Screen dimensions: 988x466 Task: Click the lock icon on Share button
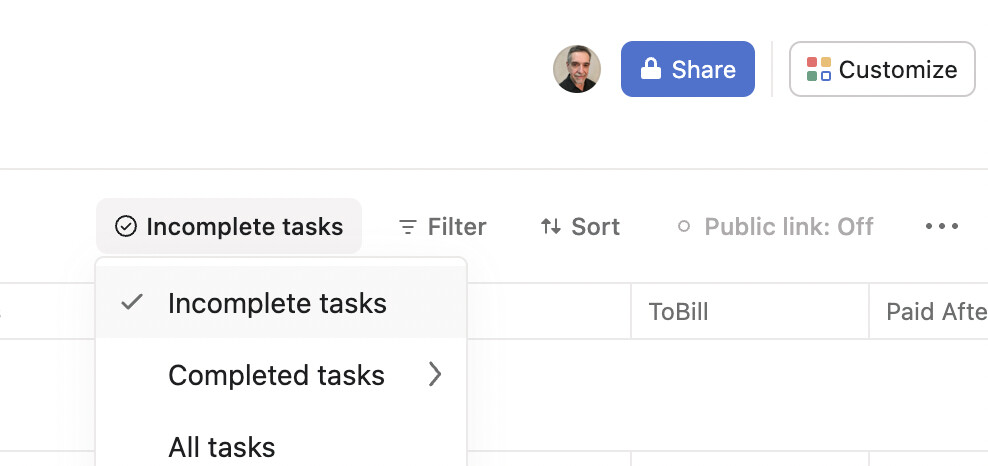pyautogui.click(x=651, y=69)
